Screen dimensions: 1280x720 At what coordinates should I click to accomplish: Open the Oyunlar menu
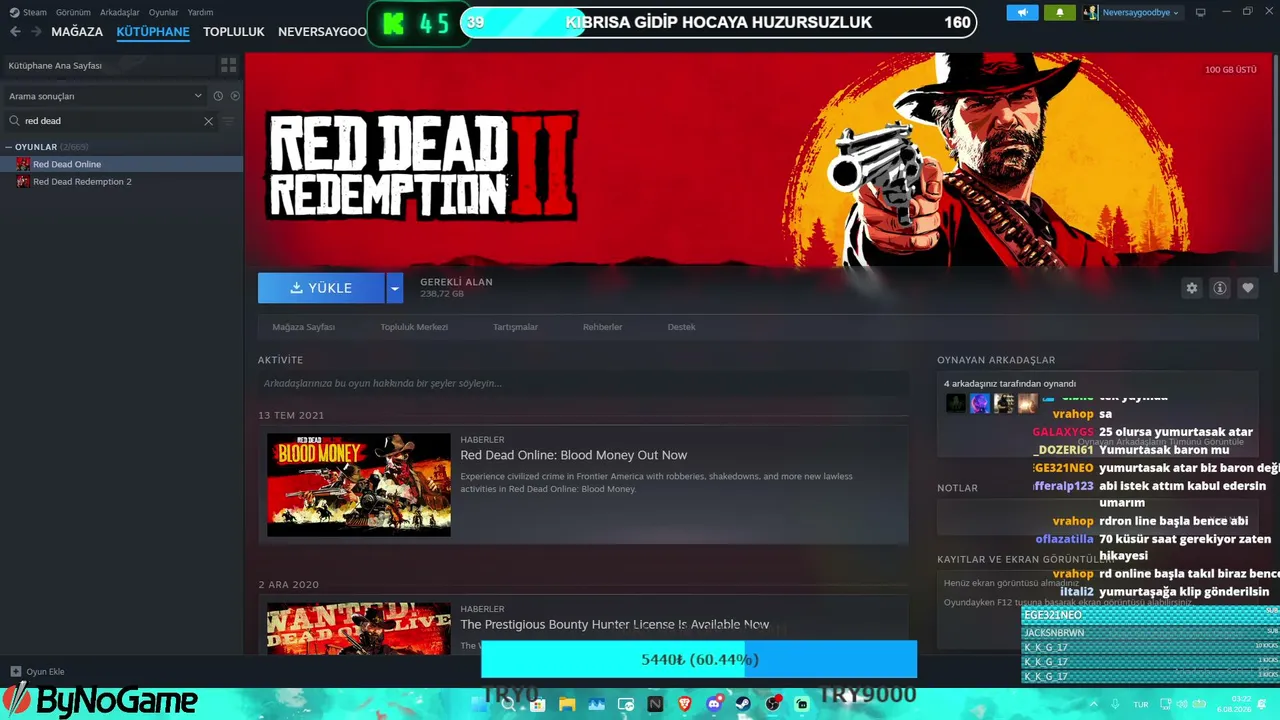[164, 12]
